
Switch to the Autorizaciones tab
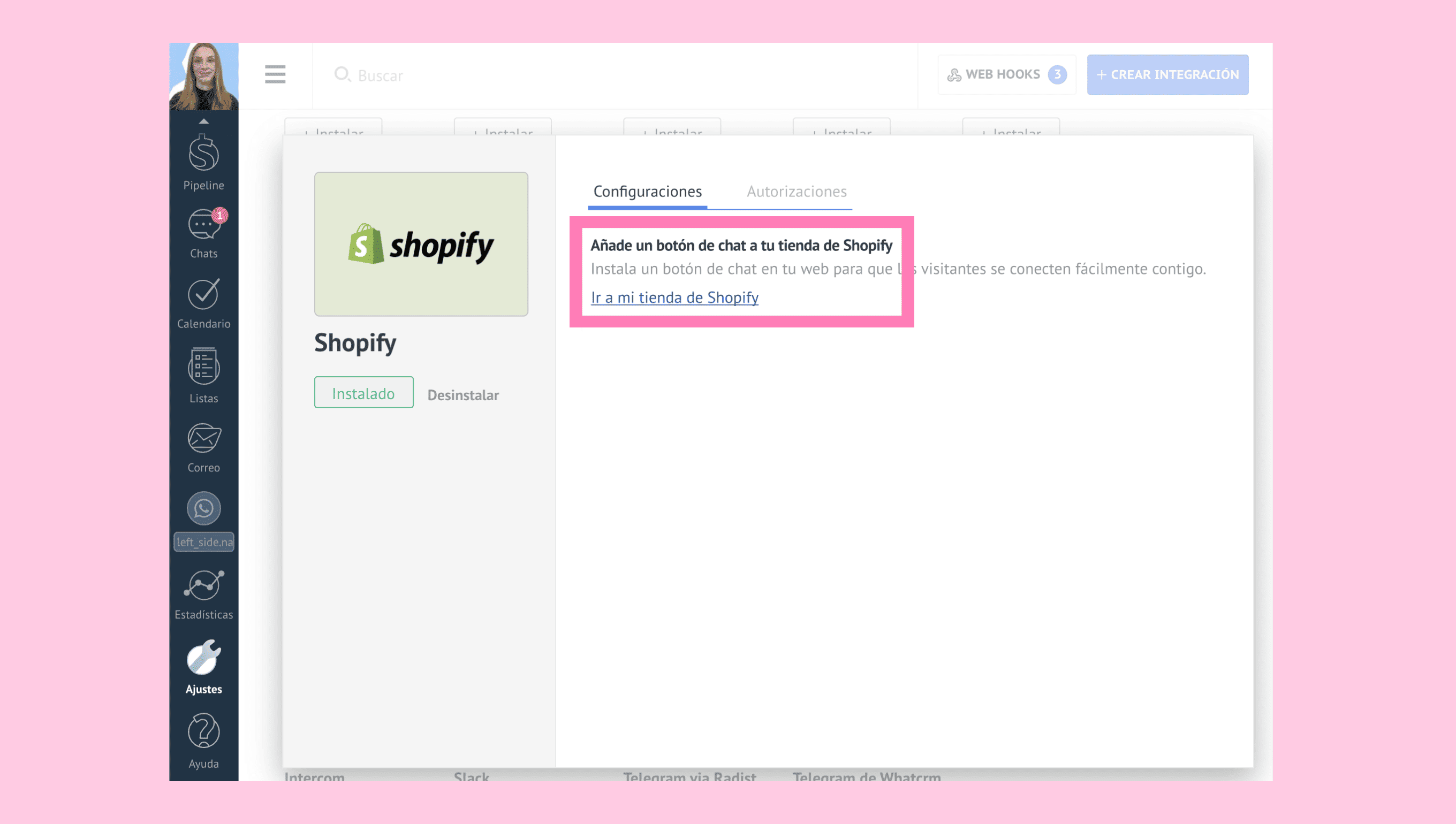[797, 192]
